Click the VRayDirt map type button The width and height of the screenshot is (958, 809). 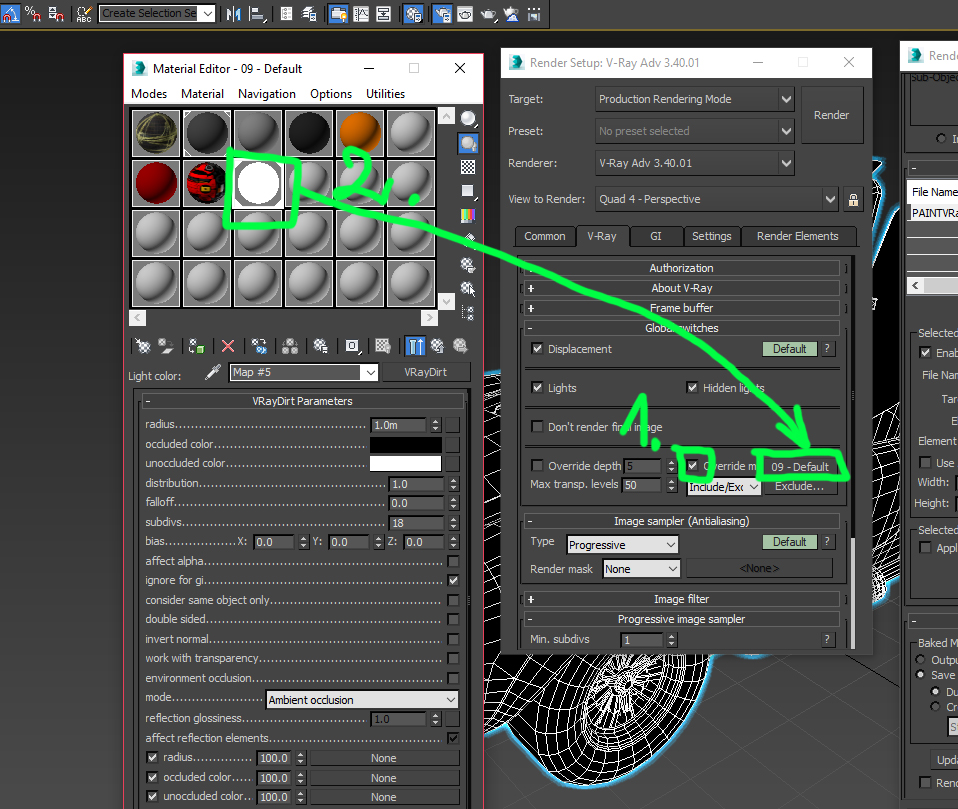coord(423,372)
